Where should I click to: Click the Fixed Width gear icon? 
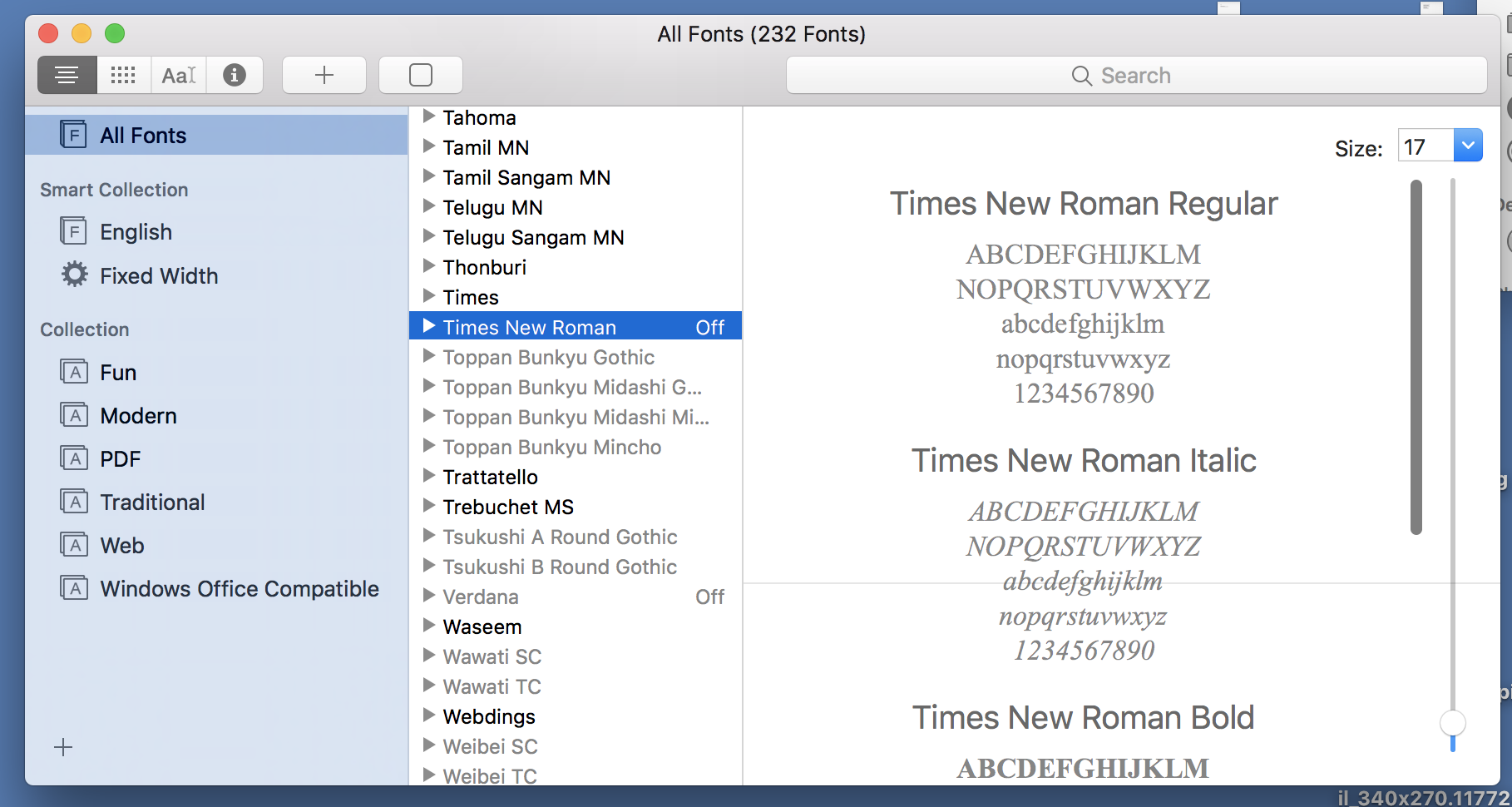(74, 275)
